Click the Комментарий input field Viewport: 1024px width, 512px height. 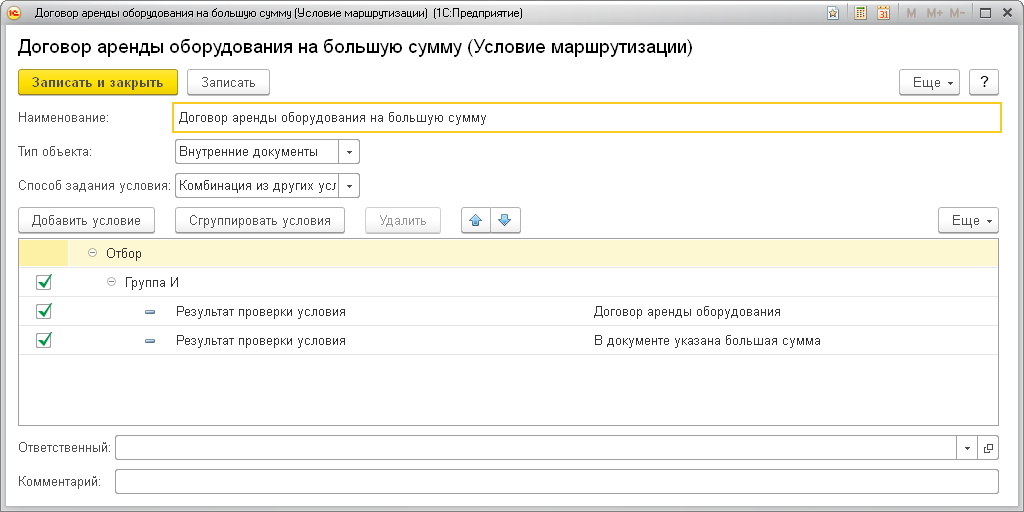pos(557,482)
